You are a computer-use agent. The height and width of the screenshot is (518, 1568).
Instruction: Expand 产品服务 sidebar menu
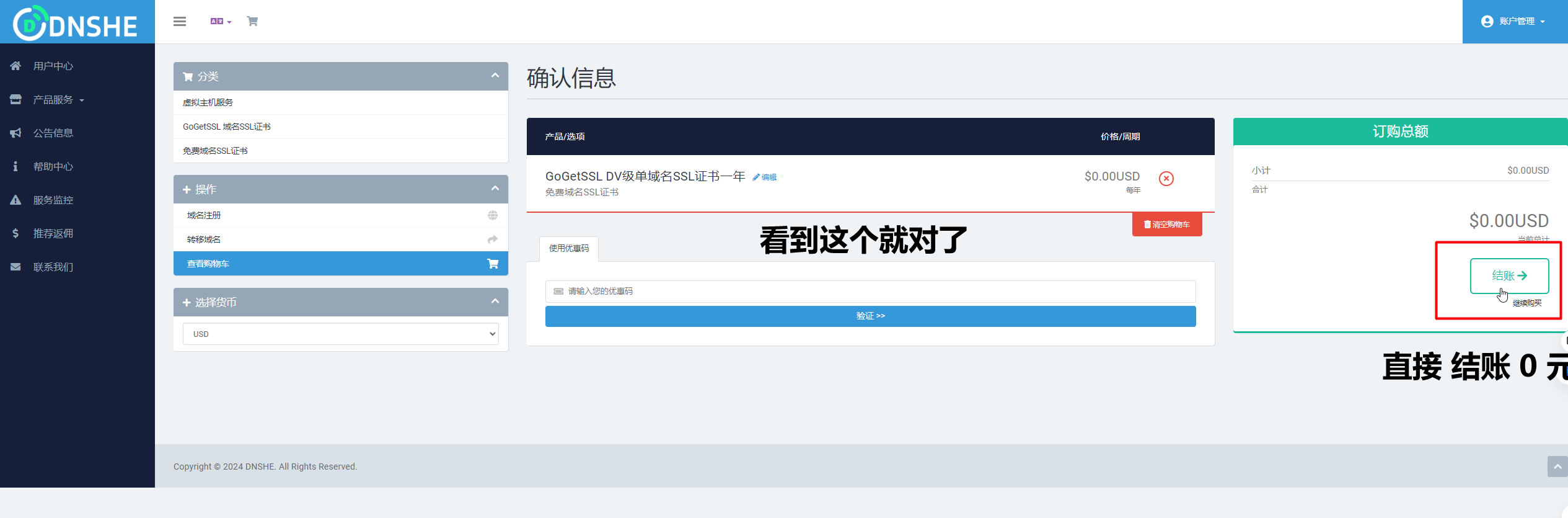[58, 99]
